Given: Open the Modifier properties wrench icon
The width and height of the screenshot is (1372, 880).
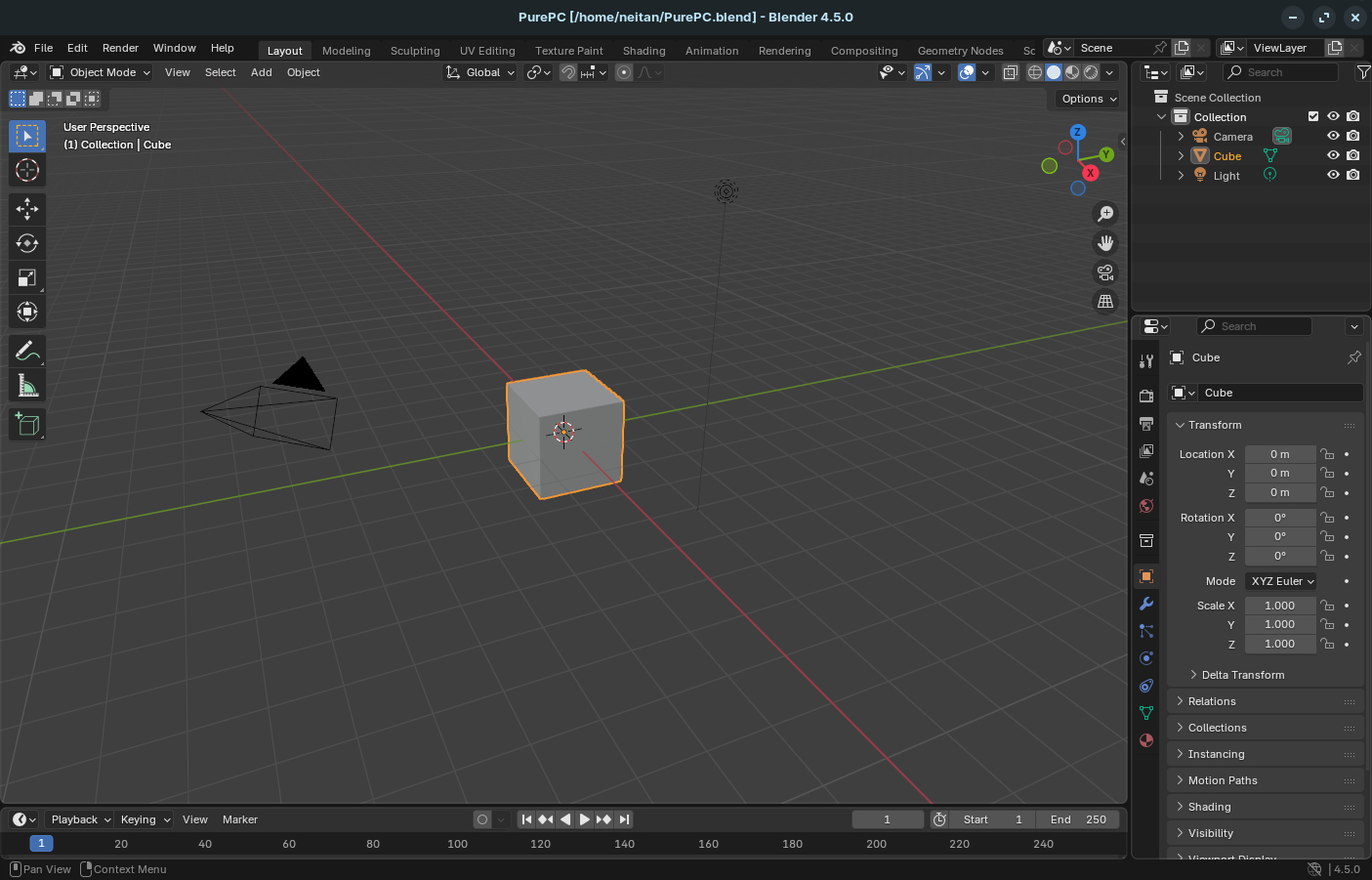Looking at the screenshot, I should [1145, 604].
